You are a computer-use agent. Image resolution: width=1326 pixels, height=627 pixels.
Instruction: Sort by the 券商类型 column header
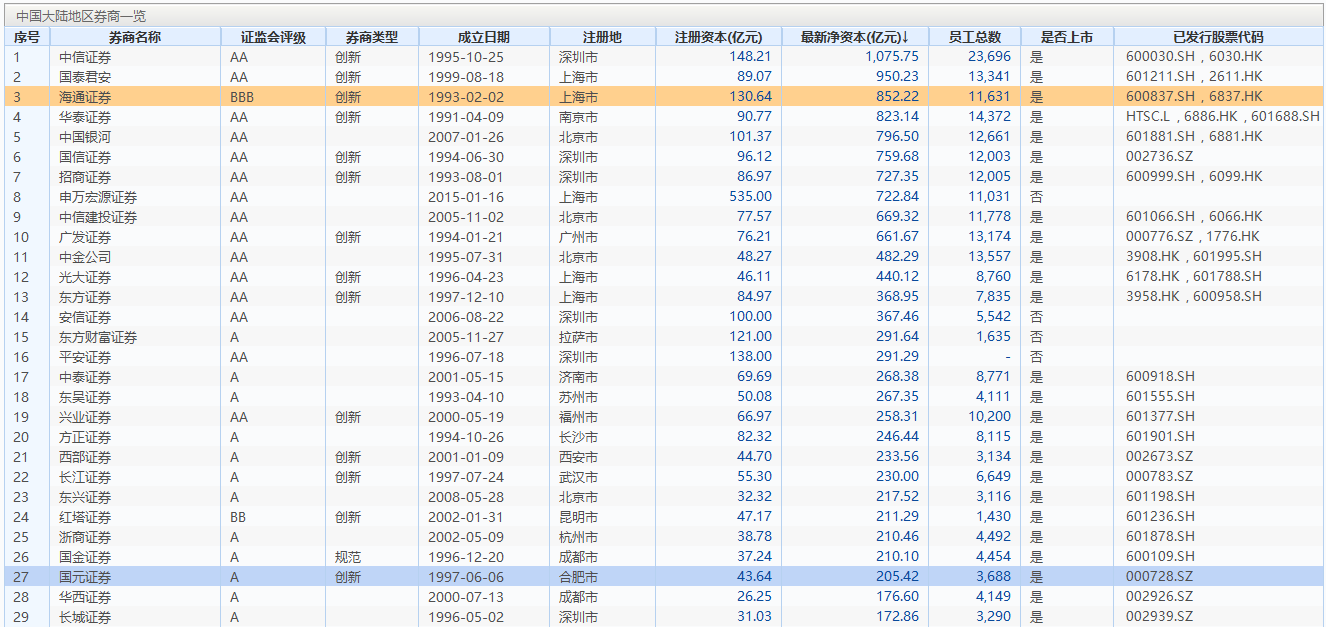pos(371,37)
